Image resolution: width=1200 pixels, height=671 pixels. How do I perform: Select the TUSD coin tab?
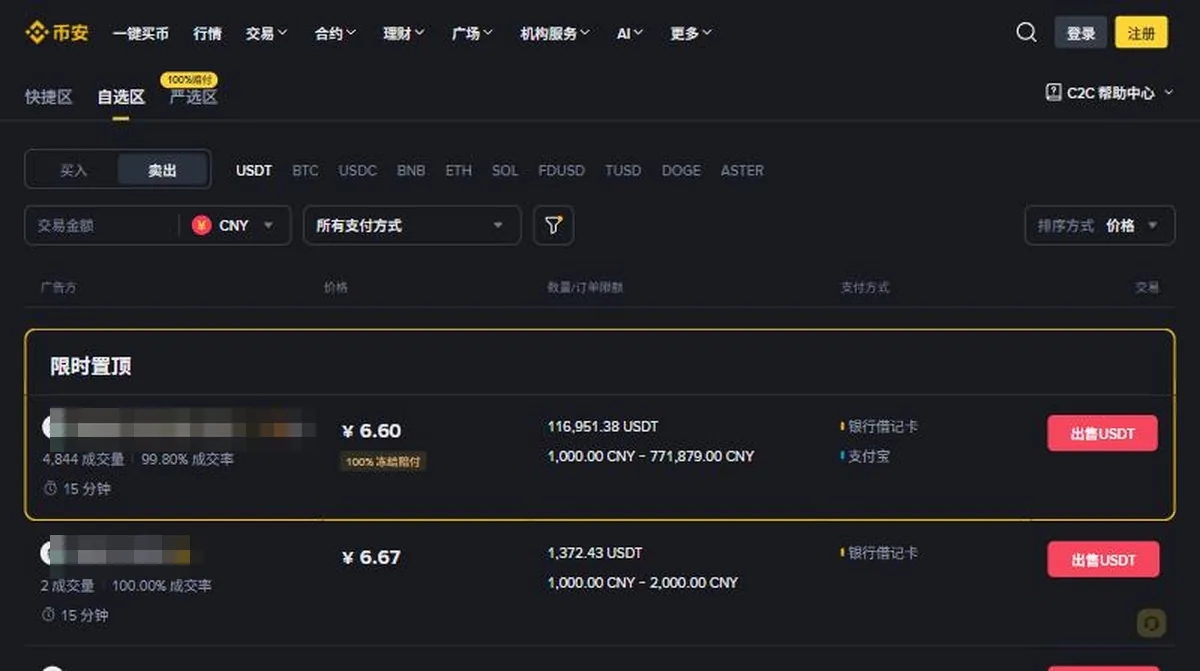[623, 170]
